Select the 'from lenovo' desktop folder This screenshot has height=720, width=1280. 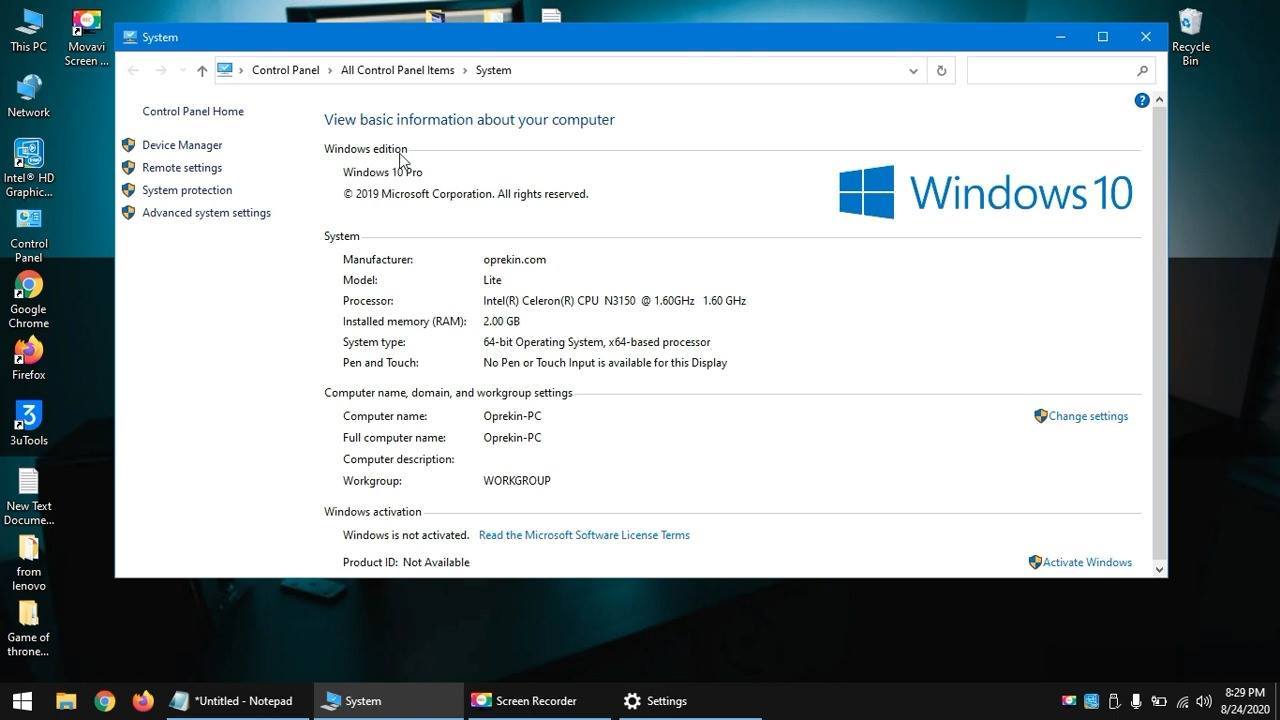click(28, 562)
